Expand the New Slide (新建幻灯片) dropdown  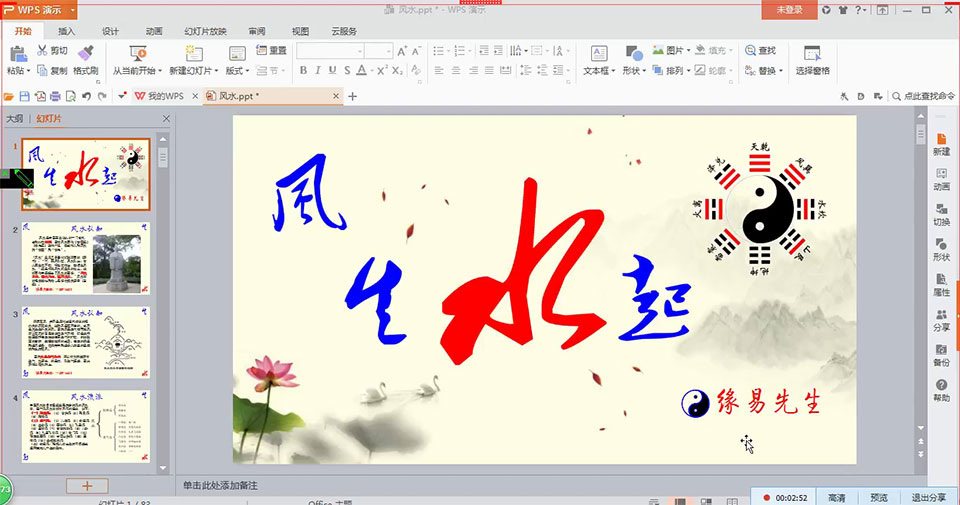(x=193, y=71)
